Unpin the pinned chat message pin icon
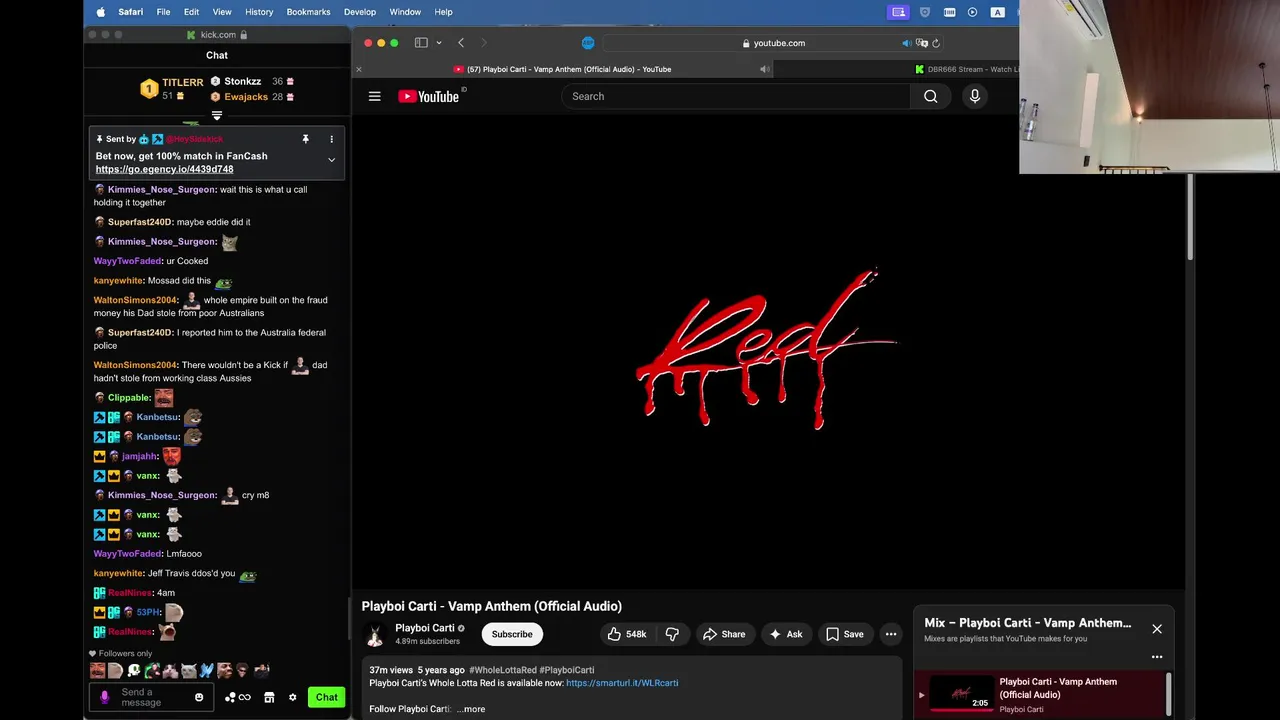The image size is (1280, 720). pos(305,139)
